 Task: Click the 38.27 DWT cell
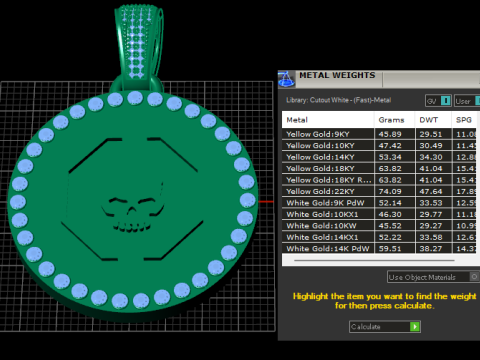click(x=434, y=248)
